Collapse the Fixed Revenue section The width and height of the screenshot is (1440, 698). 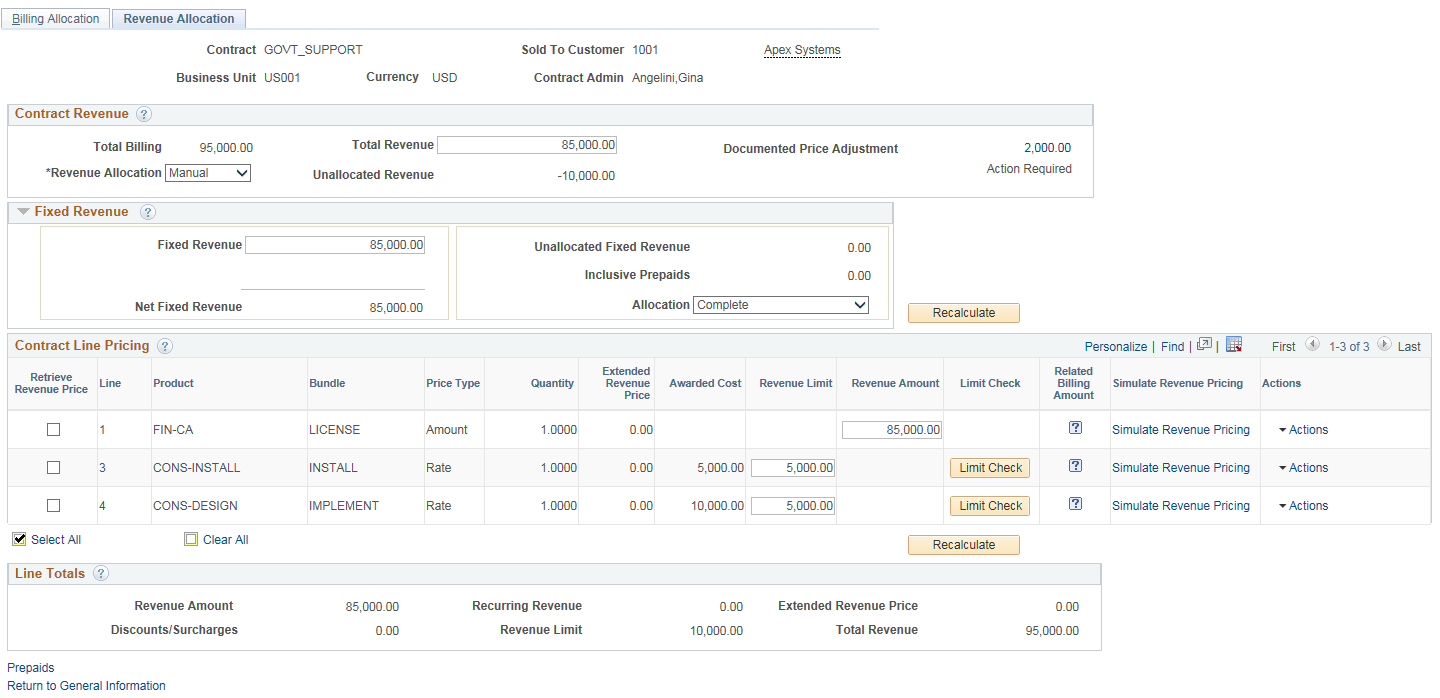22,211
